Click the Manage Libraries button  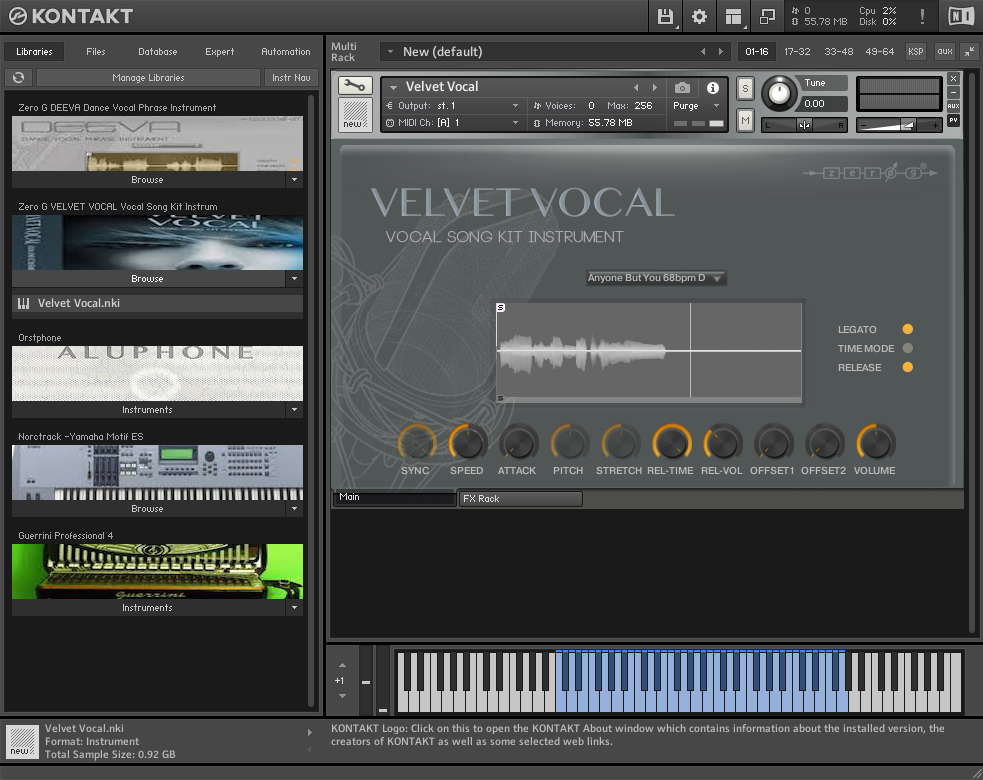pos(149,77)
